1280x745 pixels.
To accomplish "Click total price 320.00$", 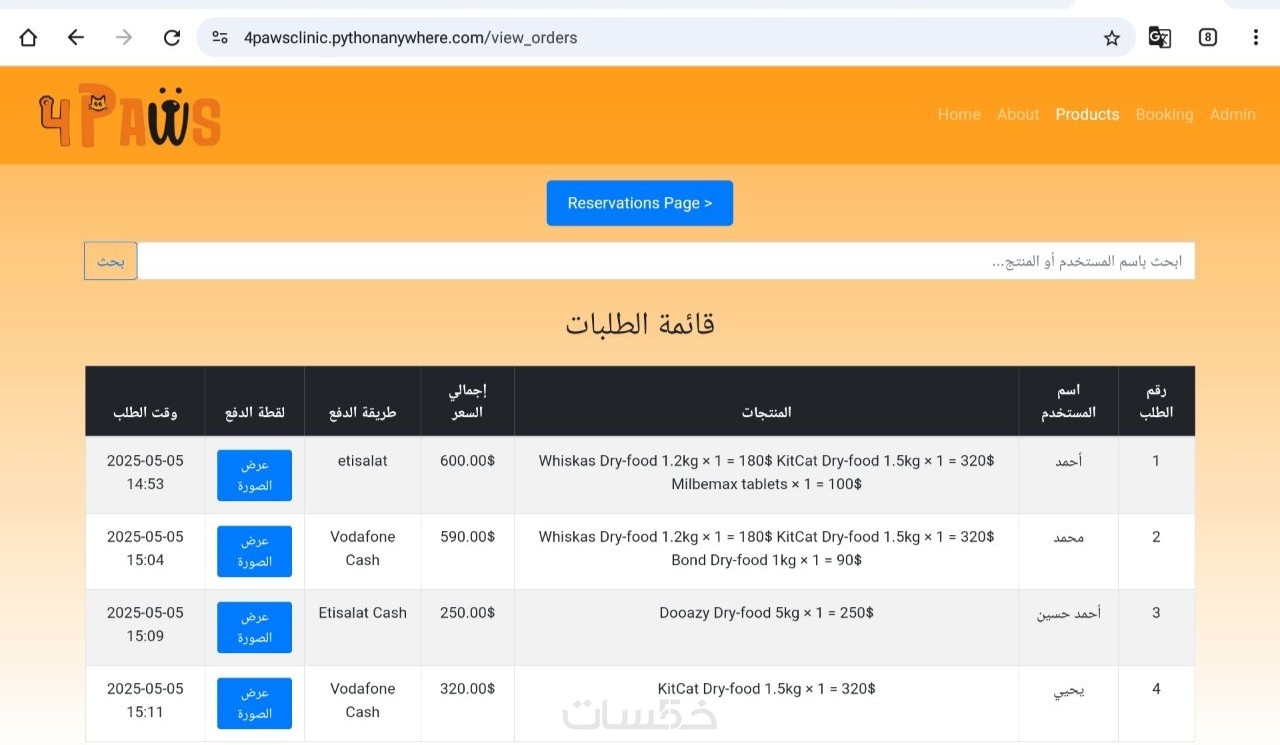I will (467, 689).
